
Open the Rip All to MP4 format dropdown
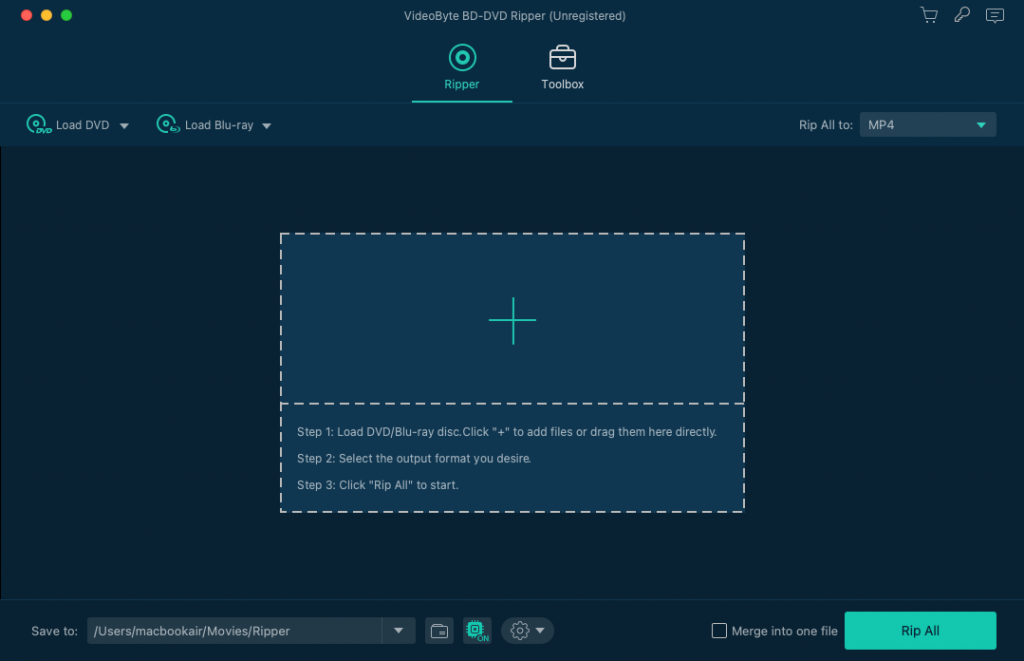(927, 125)
